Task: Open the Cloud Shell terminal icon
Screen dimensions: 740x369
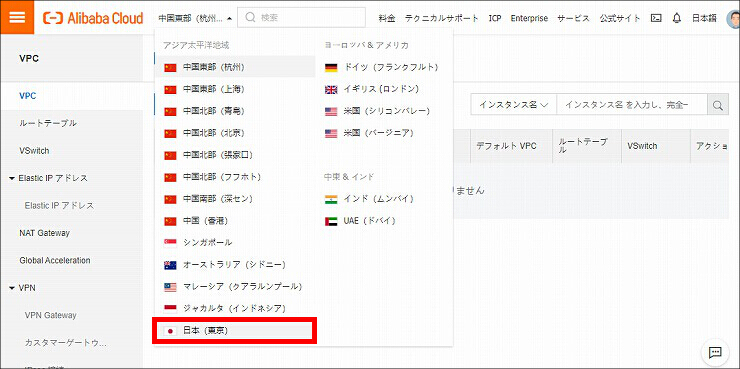Action: click(x=656, y=18)
